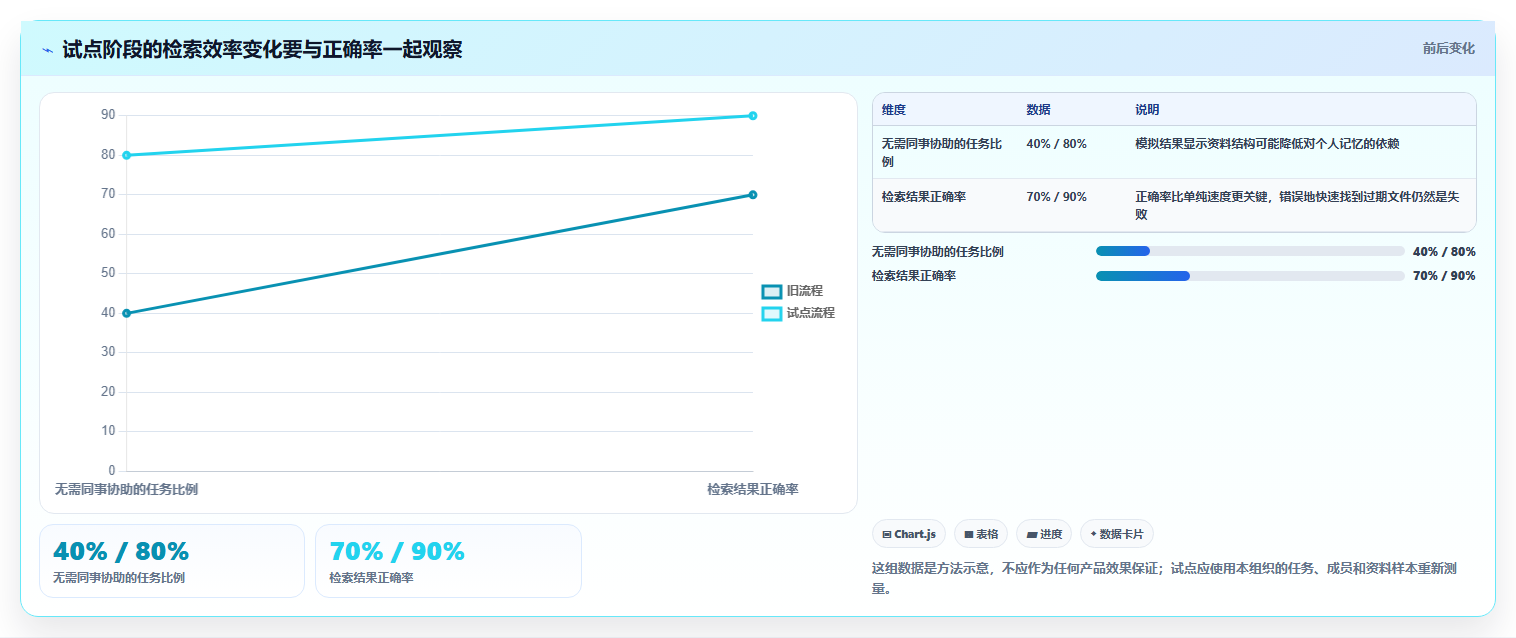Click the 试点流程 legend label
The image size is (1516, 638).
[x=810, y=313]
